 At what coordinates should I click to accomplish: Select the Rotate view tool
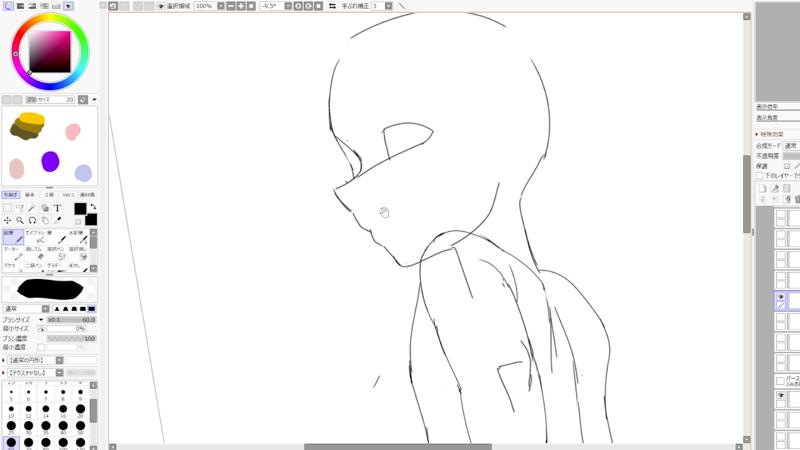(x=32, y=220)
